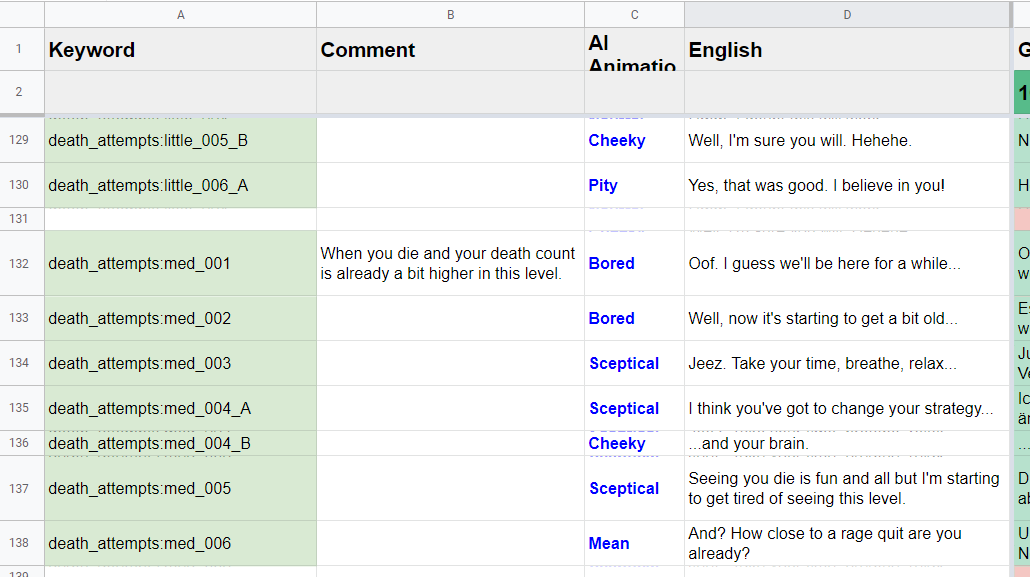Select the column B header
Viewport: 1030px width, 577px height.
coord(450,15)
